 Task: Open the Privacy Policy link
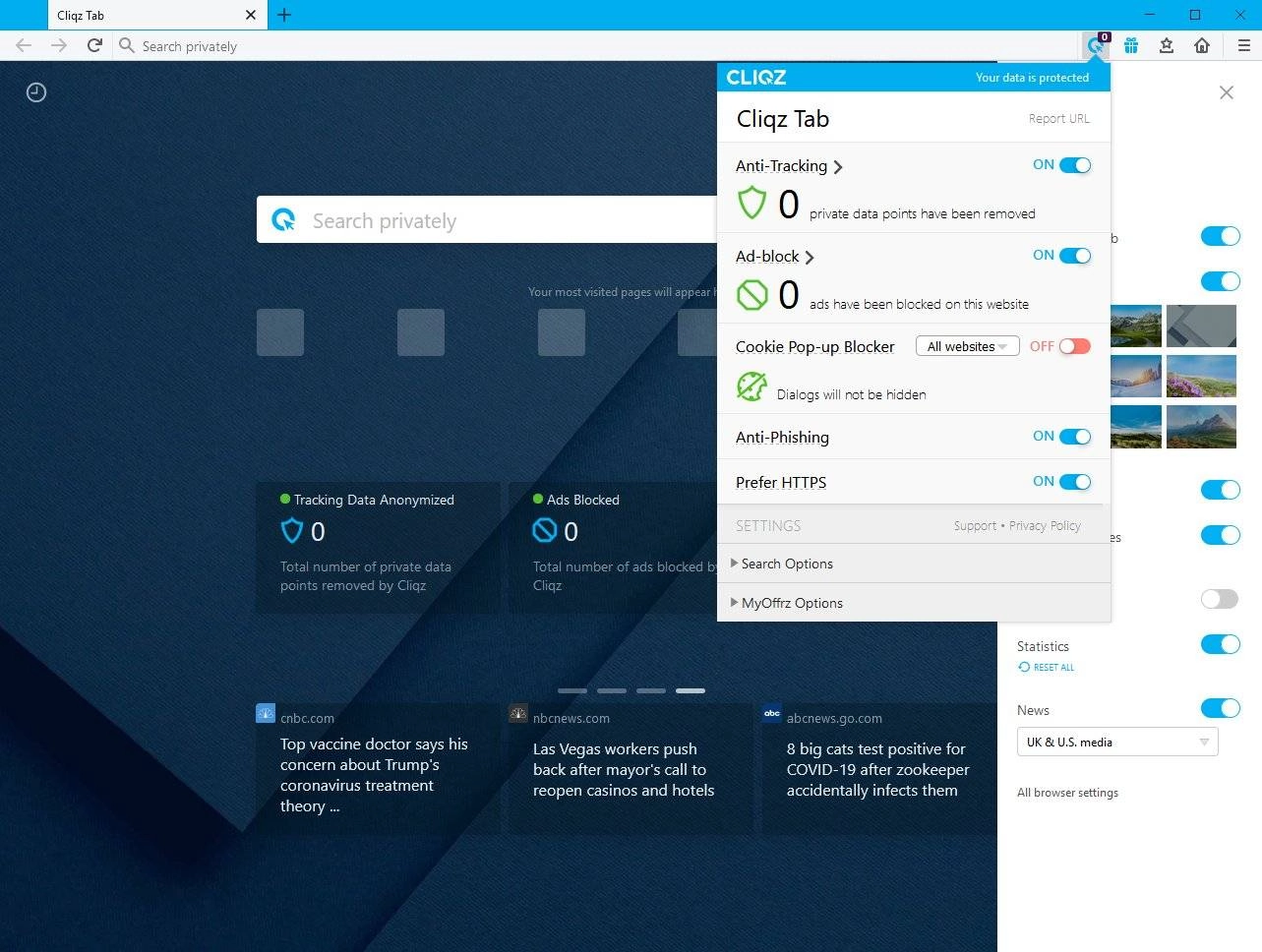pos(1045,526)
